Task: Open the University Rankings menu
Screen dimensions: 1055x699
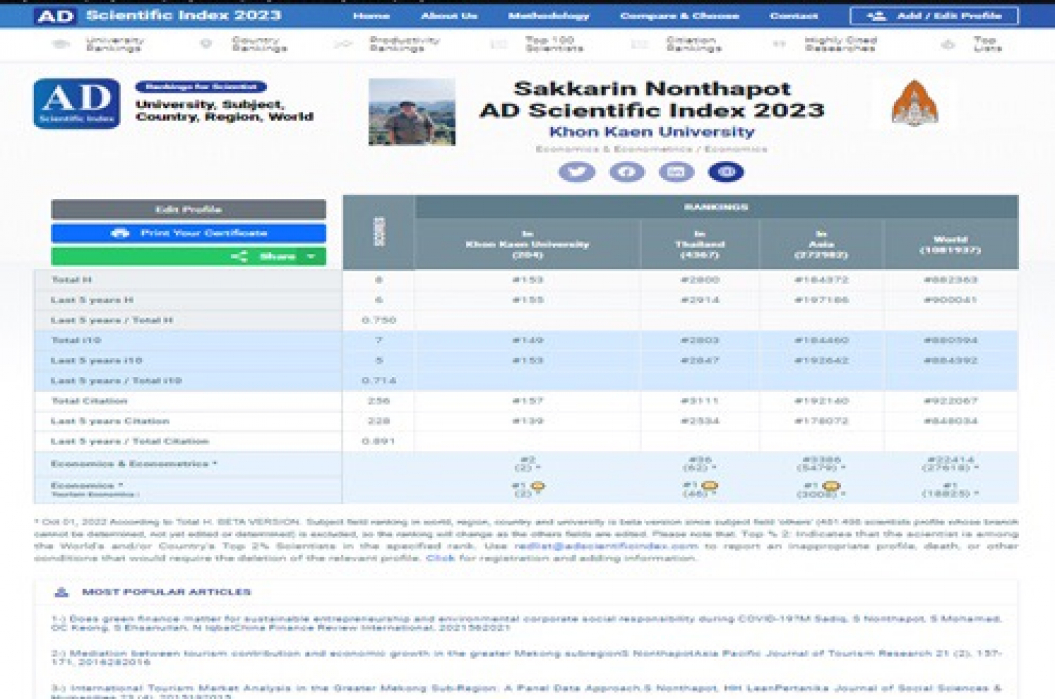Action: [113, 45]
